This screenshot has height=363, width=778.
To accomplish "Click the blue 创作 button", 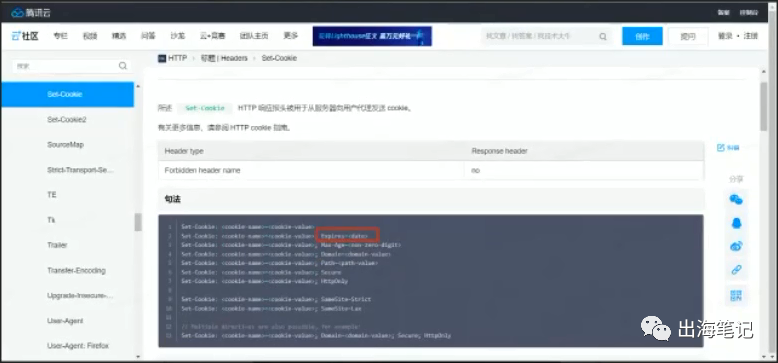I will (643, 36).
